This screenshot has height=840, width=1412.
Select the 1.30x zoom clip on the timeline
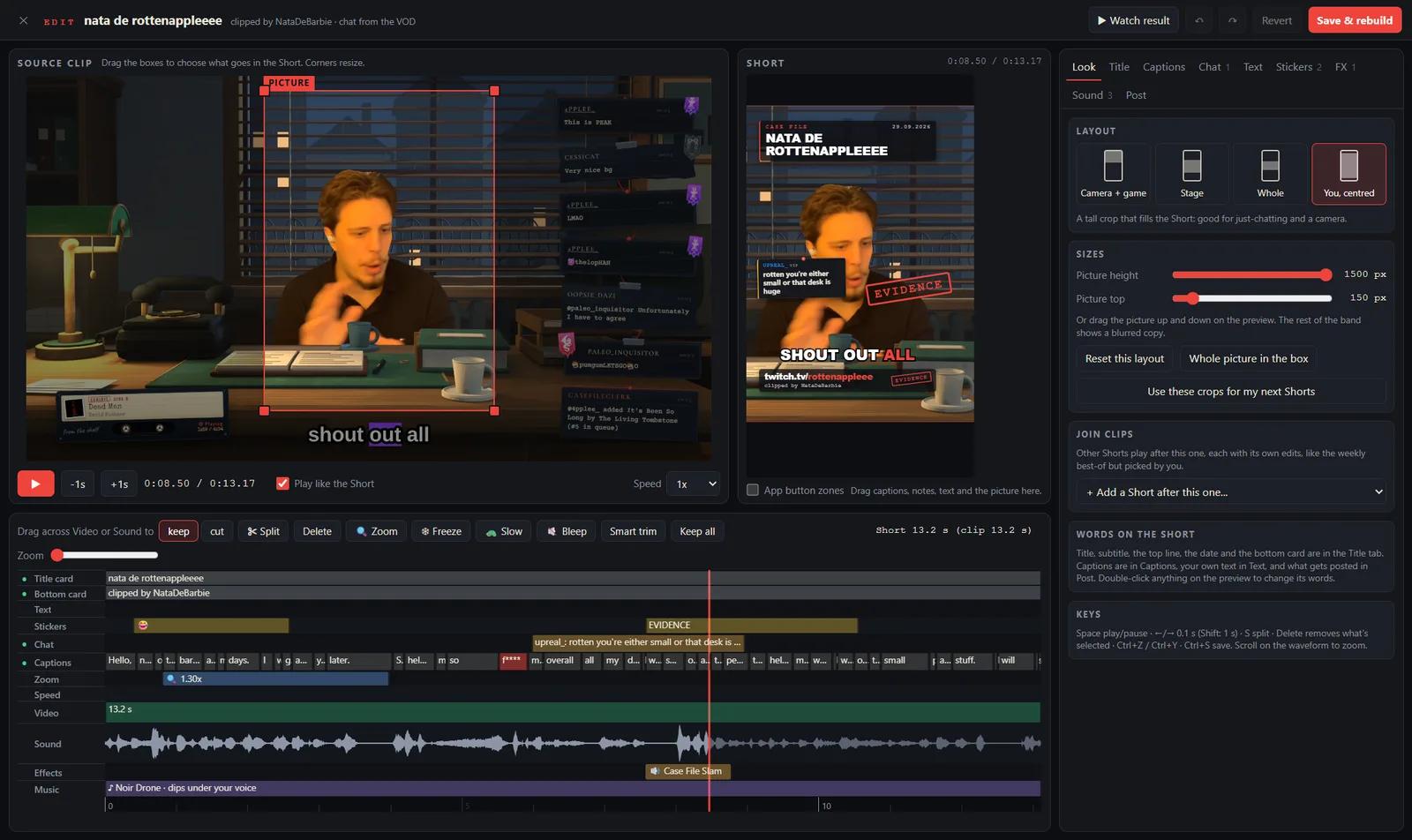pos(275,679)
